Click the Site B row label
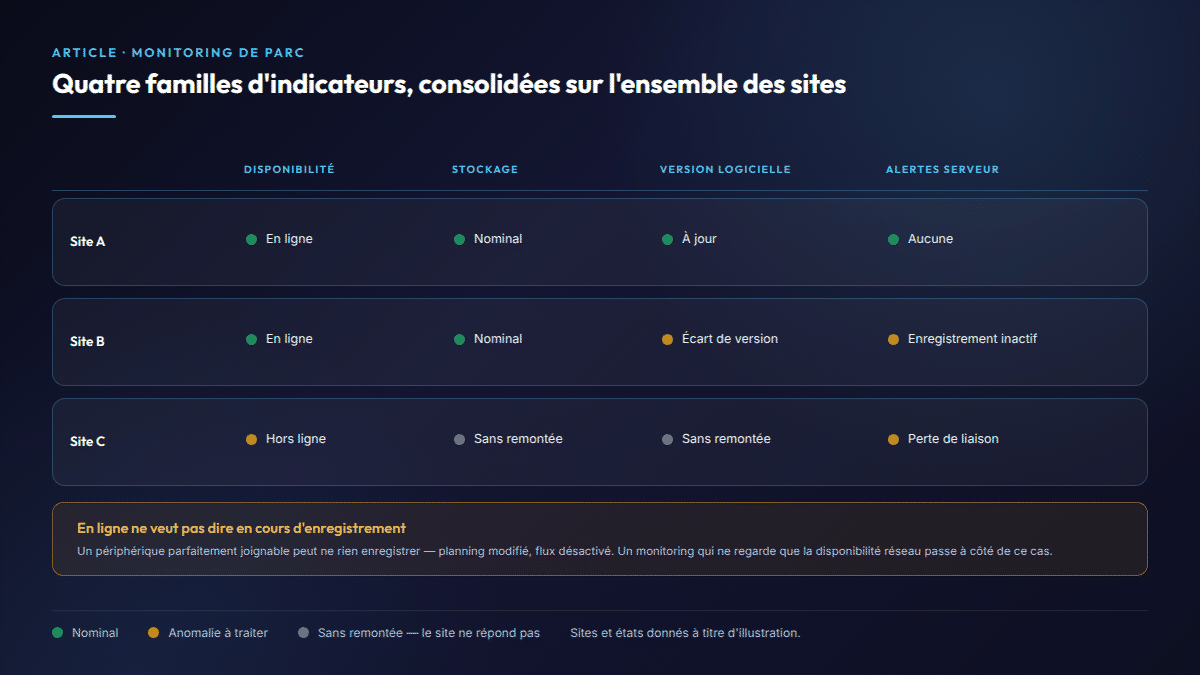Viewport: 1200px width, 675px height. tap(88, 342)
